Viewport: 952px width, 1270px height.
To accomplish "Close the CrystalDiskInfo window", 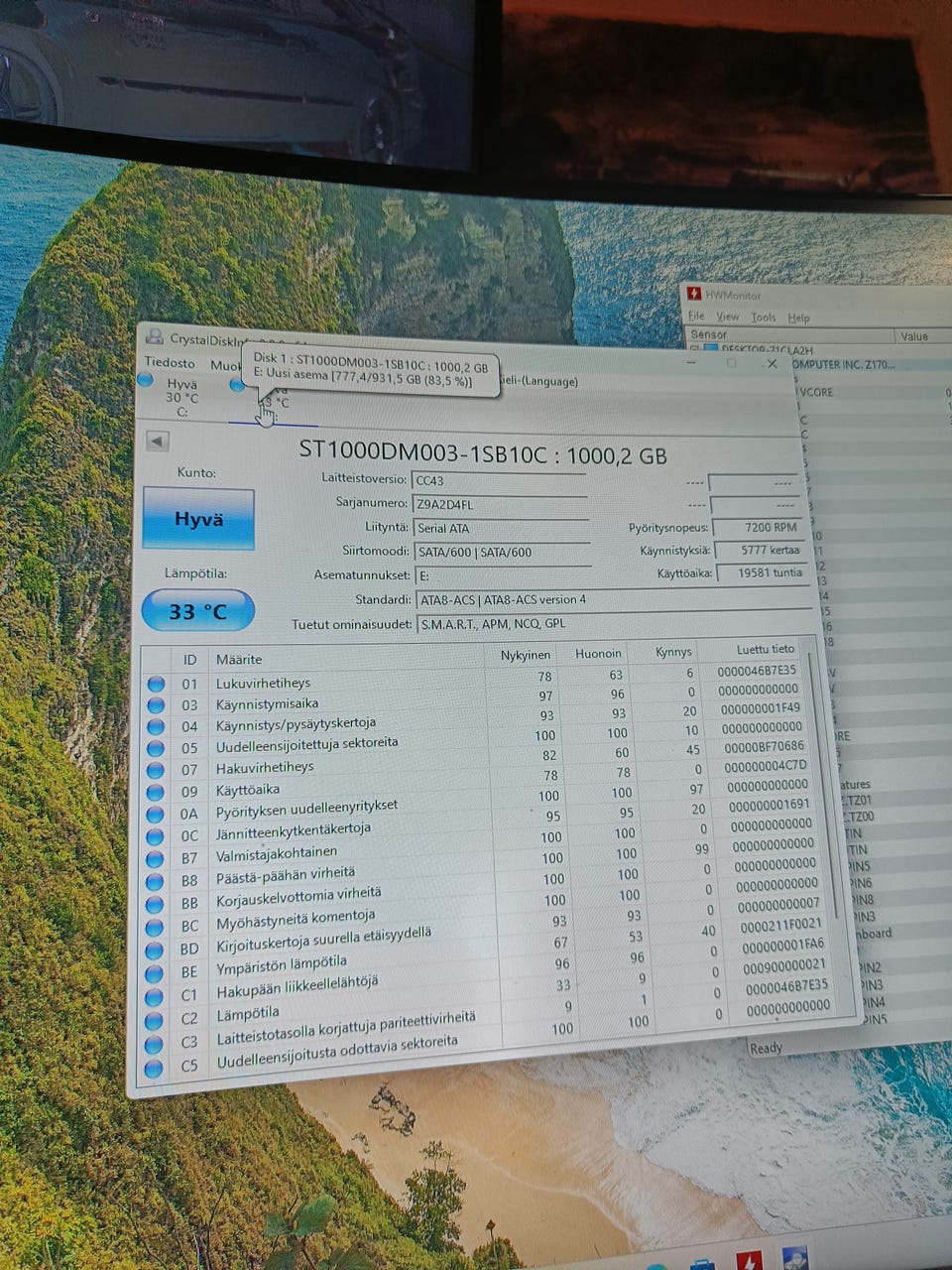I will (x=773, y=364).
